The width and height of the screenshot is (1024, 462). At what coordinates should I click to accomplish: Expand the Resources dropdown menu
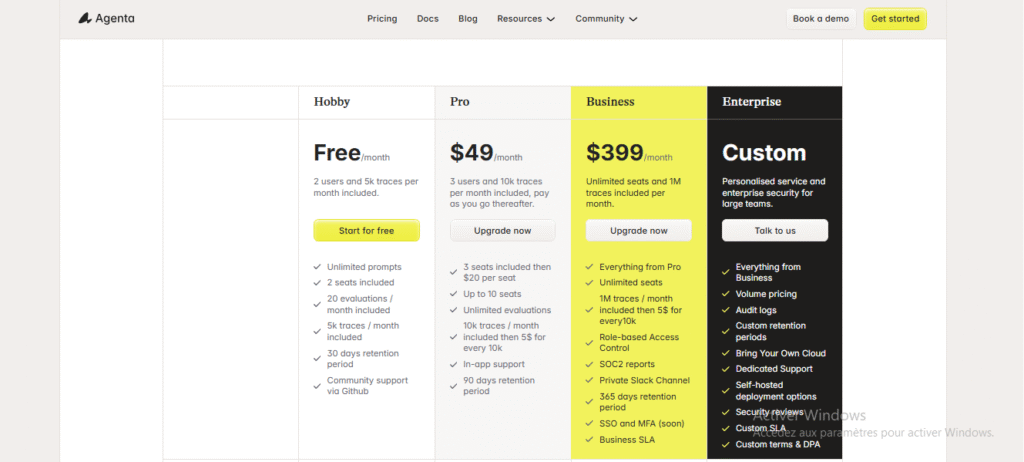point(525,19)
